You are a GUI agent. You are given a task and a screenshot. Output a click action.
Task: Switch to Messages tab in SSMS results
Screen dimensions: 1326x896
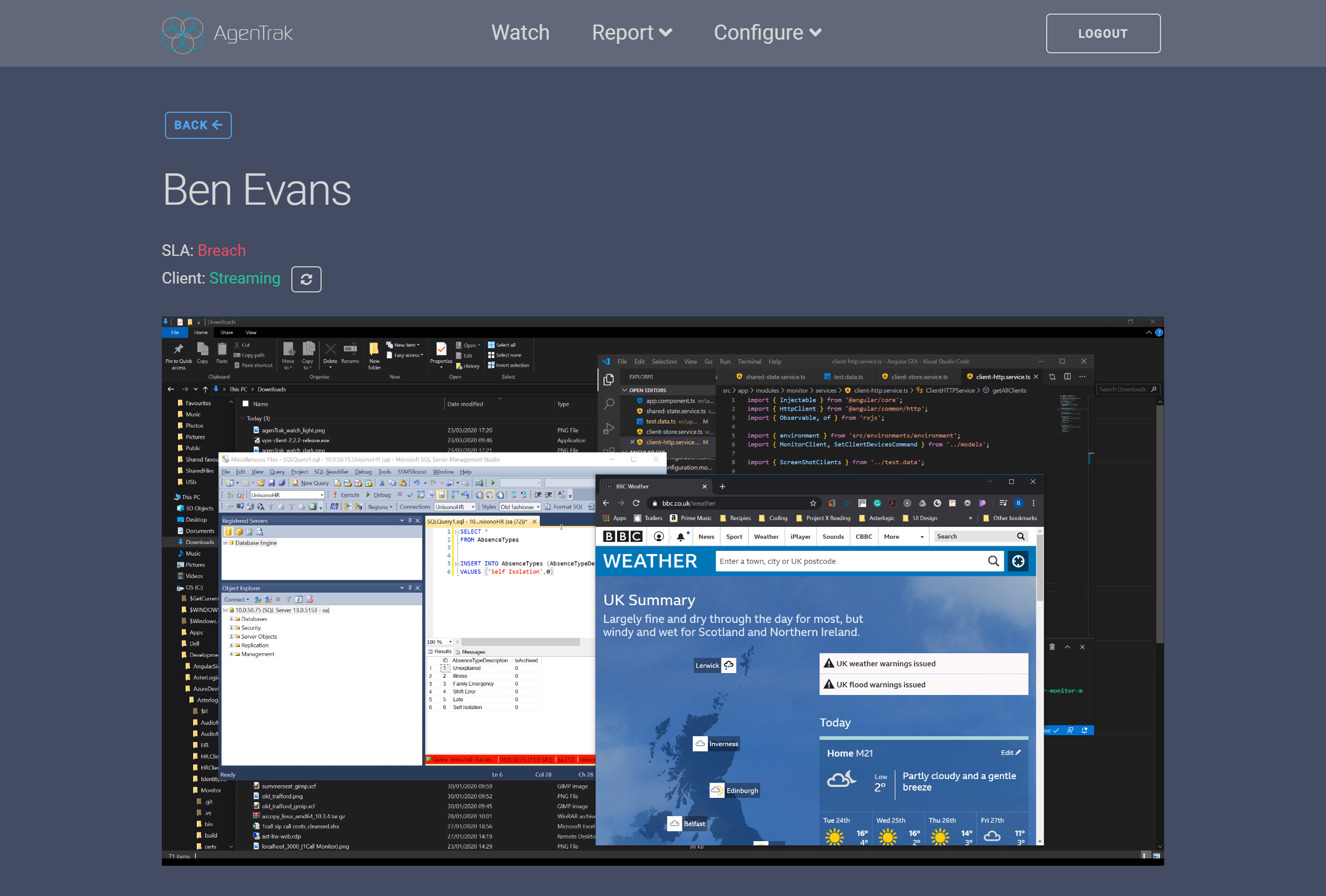[470, 652]
